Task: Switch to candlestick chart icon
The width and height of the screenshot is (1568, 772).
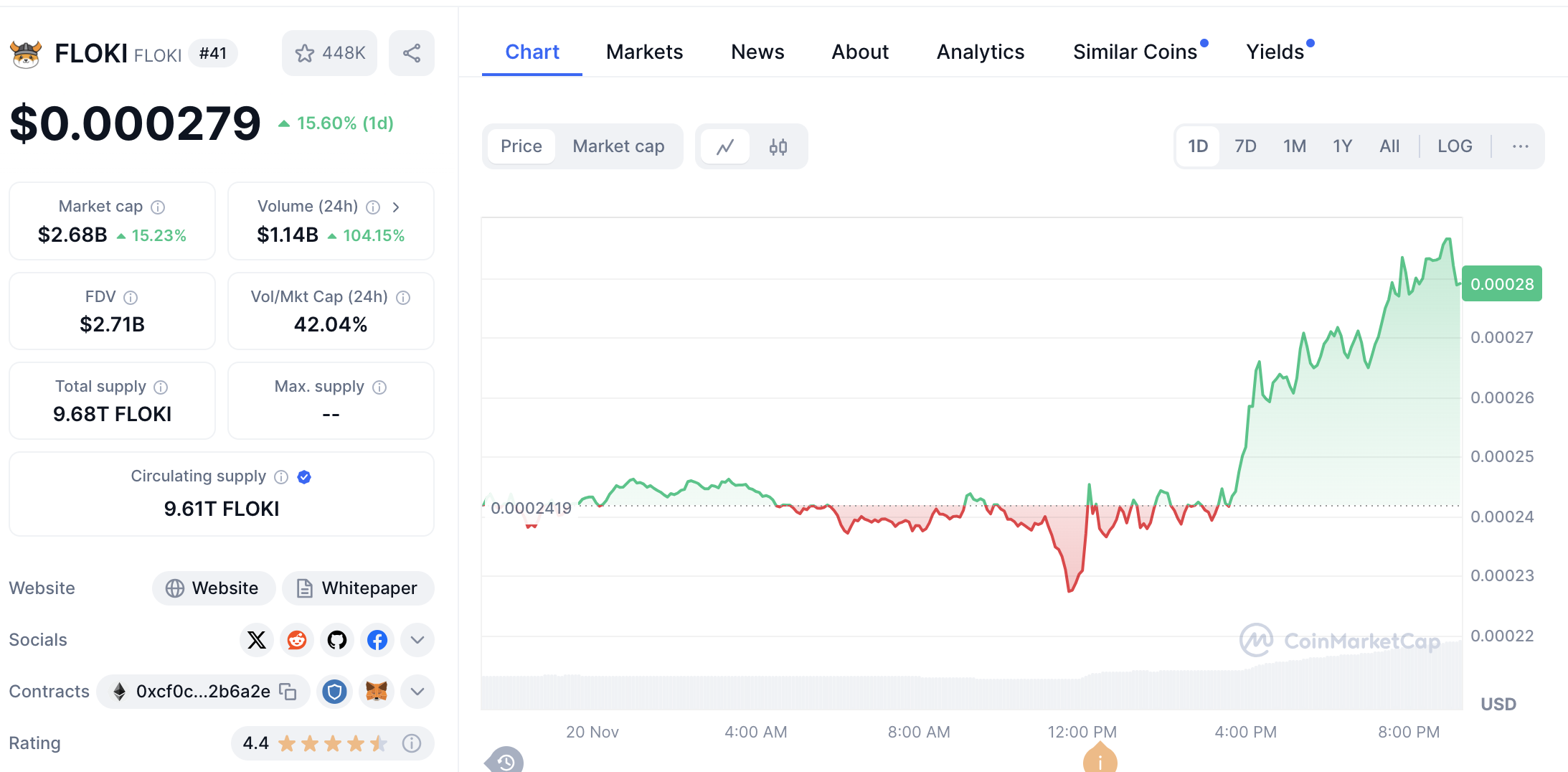Action: pos(778,146)
